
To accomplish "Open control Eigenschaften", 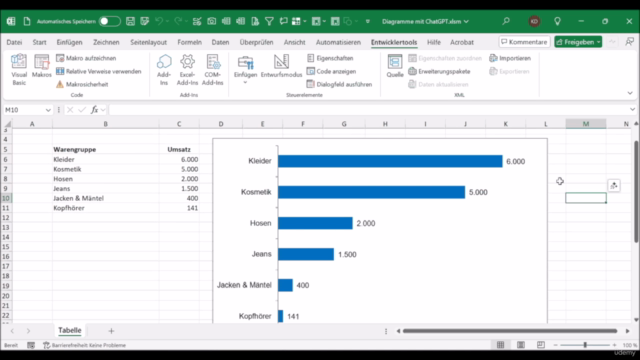I will (330, 58).
